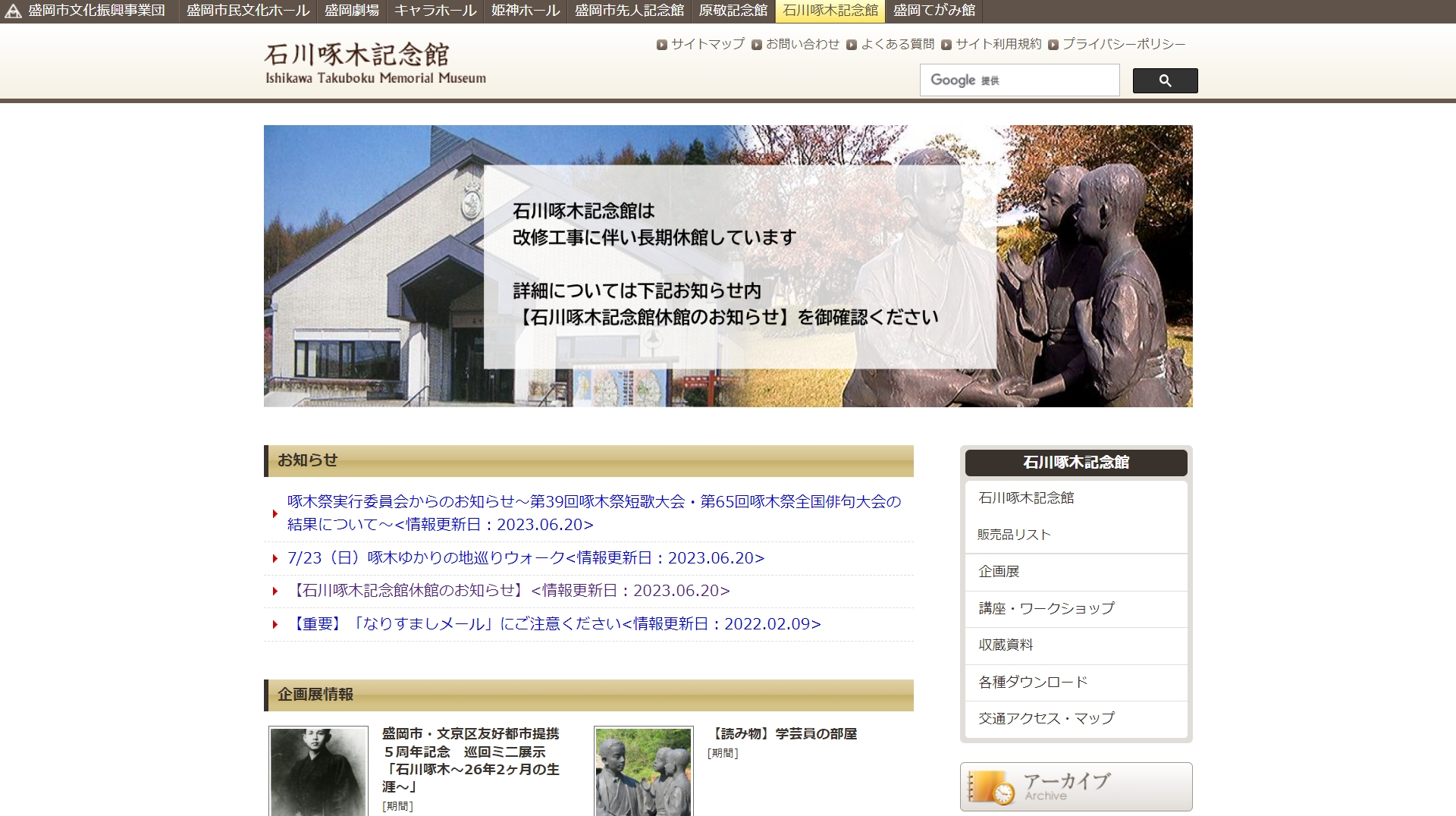Select 企画展 in the sidebar

tap(1076, 573)
